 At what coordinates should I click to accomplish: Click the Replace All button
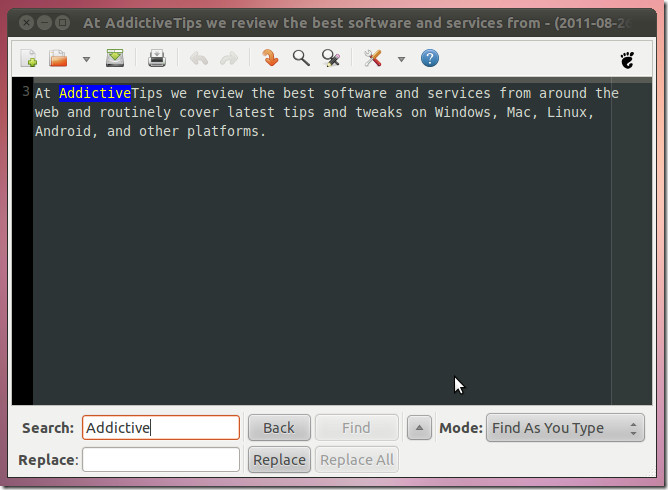pyautogui.click(x=357, y=460)
